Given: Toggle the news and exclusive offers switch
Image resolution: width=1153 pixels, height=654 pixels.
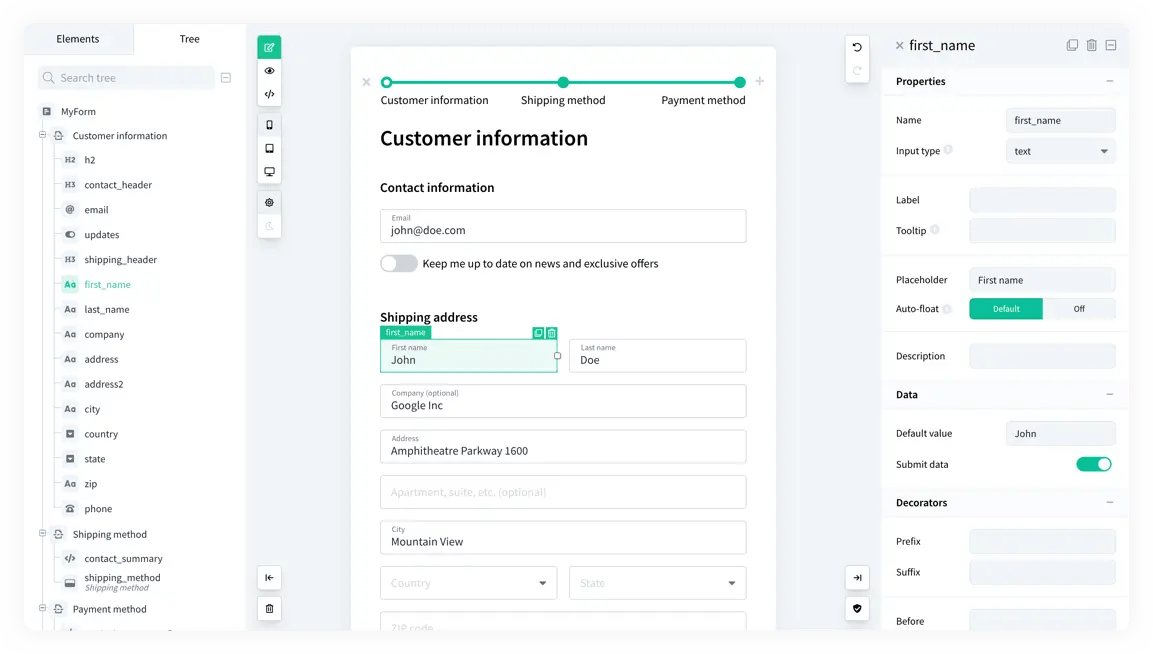Looking at the screenshot, I should [x=398, y=263].
